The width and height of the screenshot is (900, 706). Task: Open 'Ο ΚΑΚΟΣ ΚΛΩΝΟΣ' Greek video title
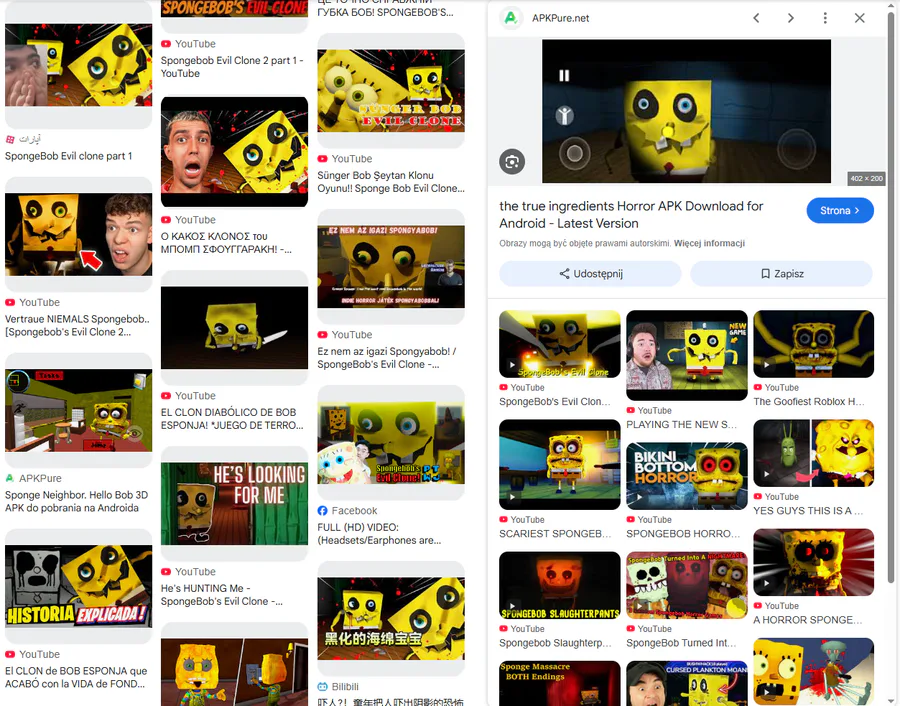226,243
